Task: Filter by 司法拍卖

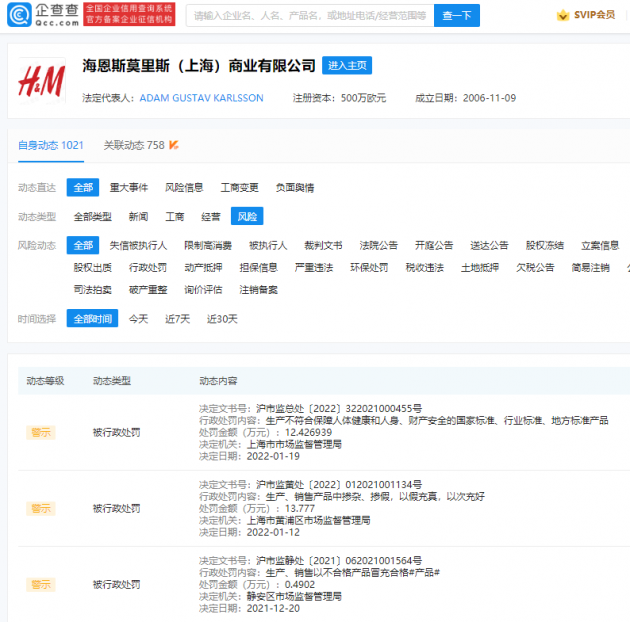Action: pos(93,290)
